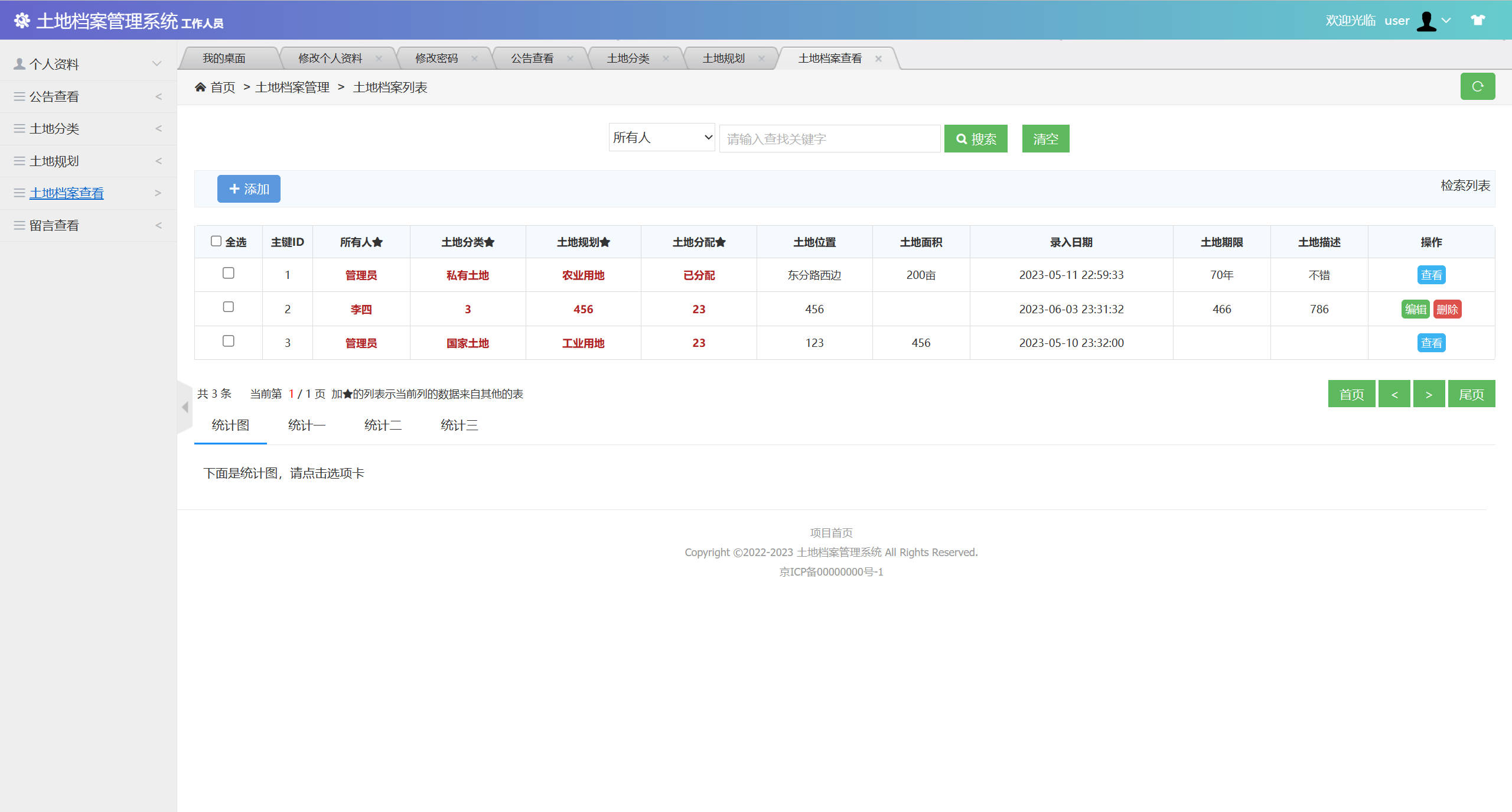Image resolution: width=1512 pixels, height=812 pixels.
Task: Expand the 公告查看 sidebar section
Action: [54, 96]
